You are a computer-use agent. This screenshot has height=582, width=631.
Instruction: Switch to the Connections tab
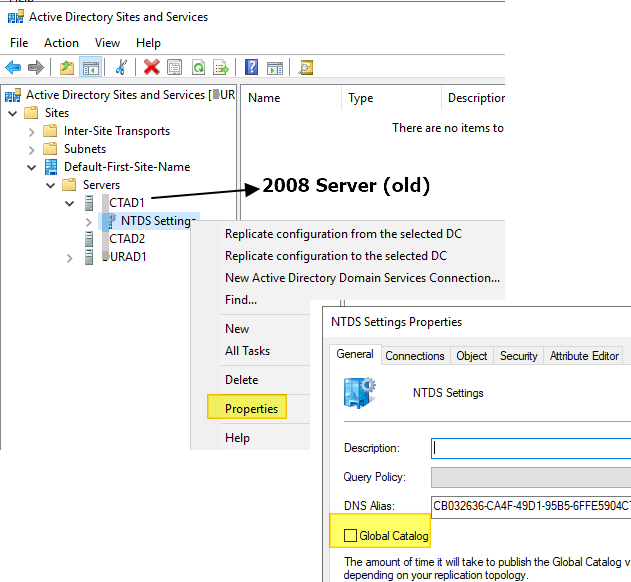point(415,356)
